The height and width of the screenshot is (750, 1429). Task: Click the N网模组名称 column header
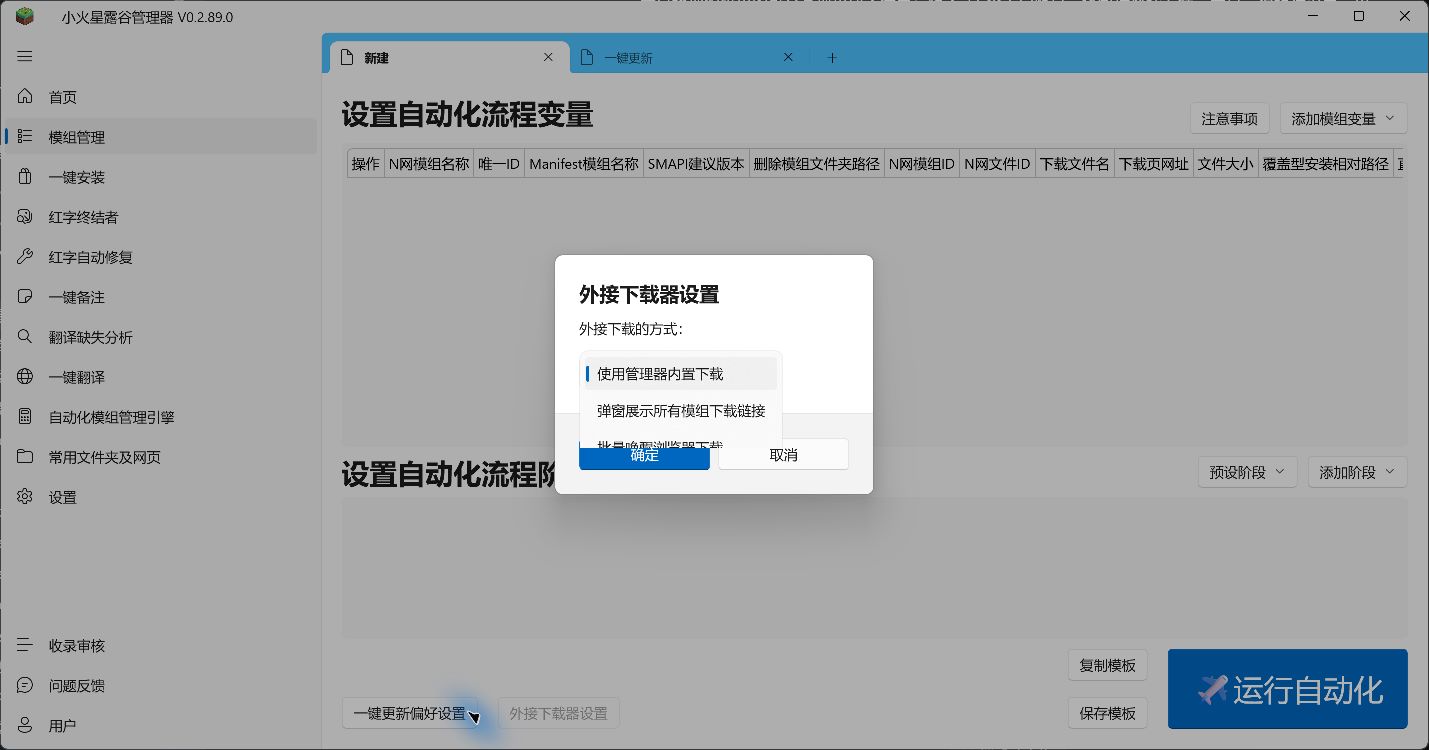click(429, 164)
